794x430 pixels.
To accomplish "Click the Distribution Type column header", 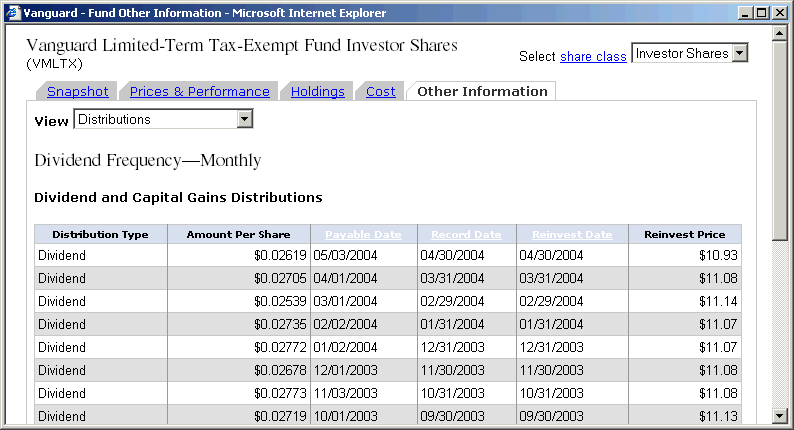I will (100, 235).
